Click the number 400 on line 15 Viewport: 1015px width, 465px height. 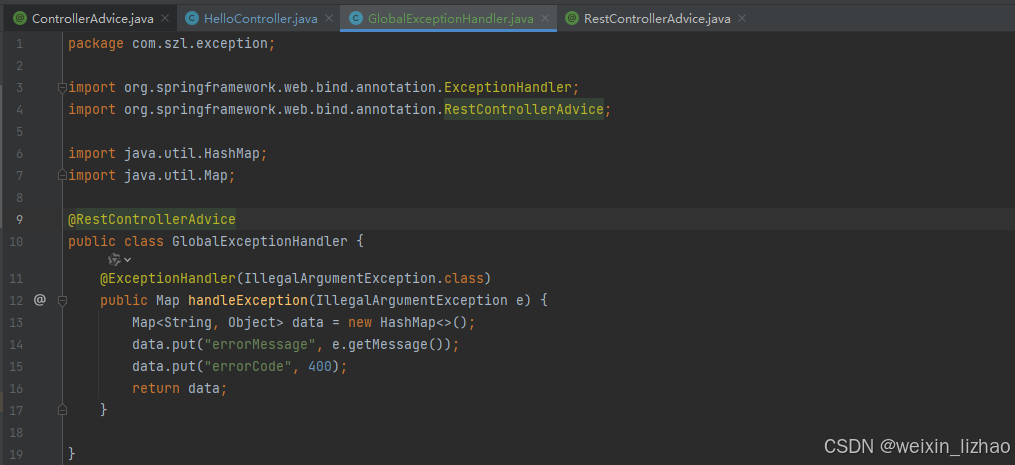coord(320,367)
